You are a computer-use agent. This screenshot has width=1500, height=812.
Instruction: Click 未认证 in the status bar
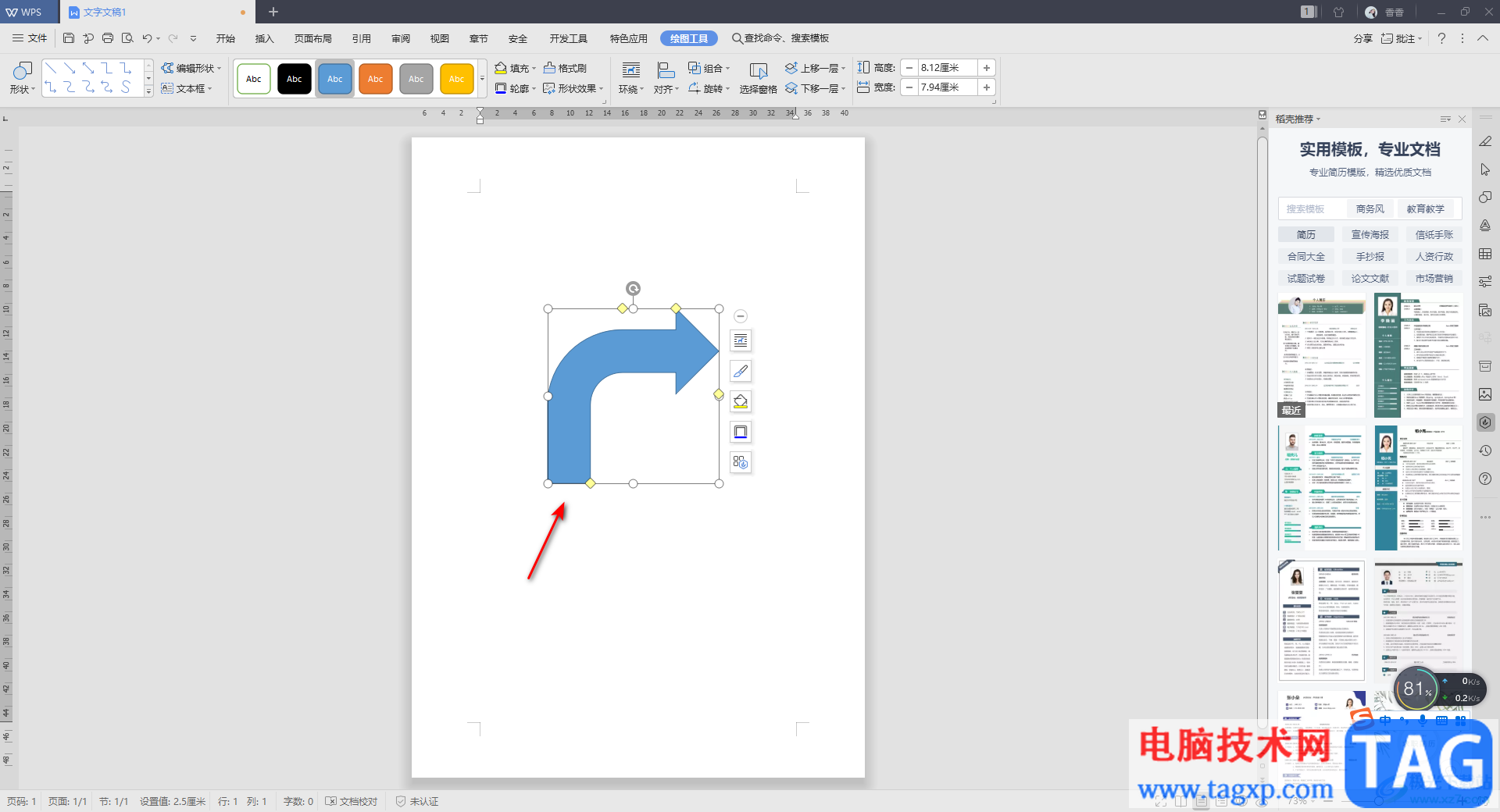pos(417,802)
